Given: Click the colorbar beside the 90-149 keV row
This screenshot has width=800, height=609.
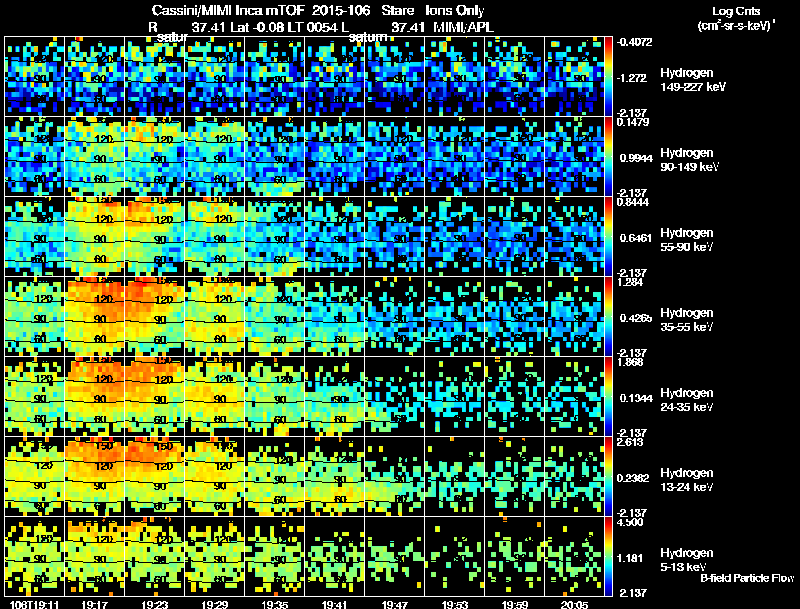Looking at the screenshot, I should coord(608,157).
